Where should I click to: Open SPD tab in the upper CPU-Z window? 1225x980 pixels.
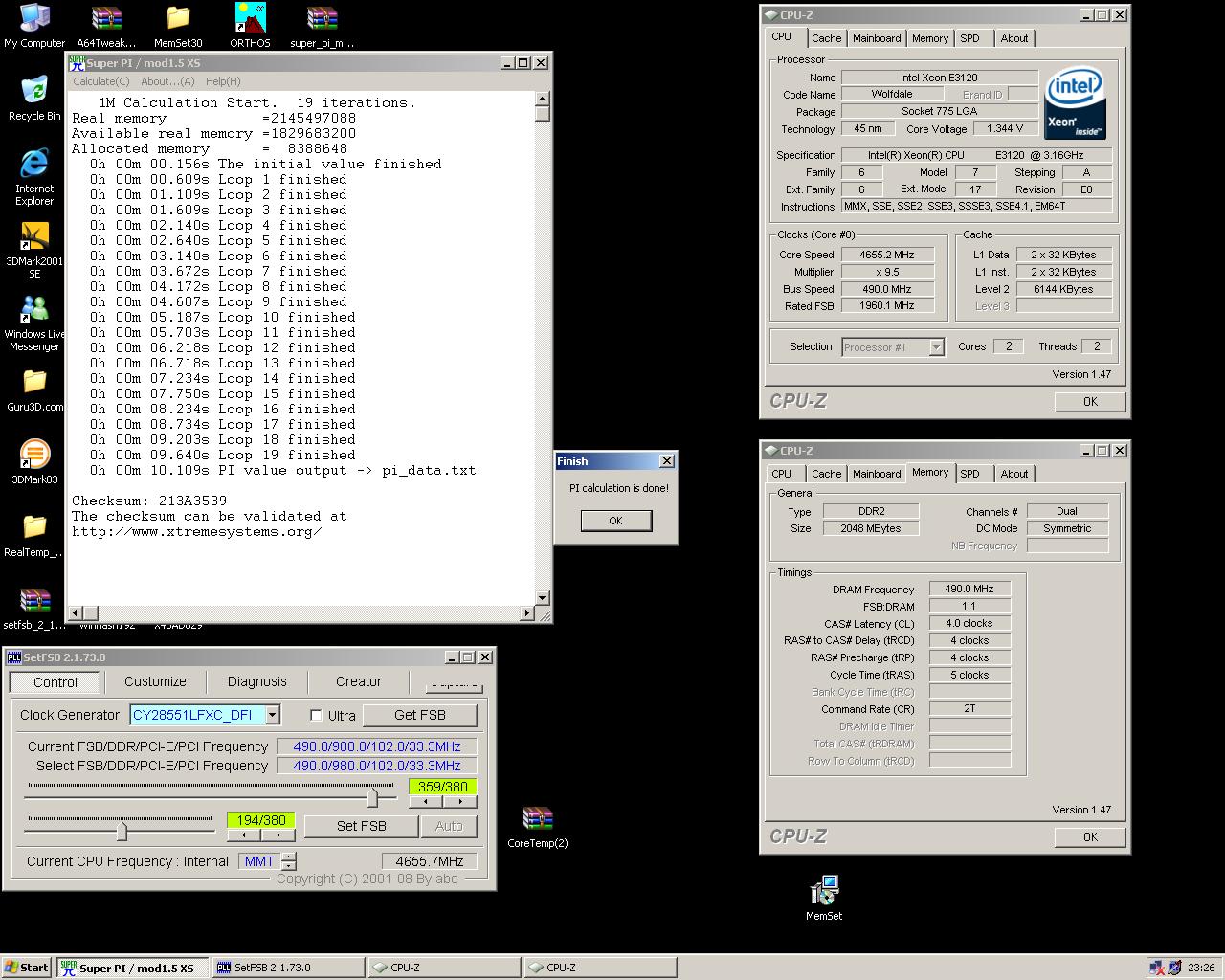click(970, 38)
